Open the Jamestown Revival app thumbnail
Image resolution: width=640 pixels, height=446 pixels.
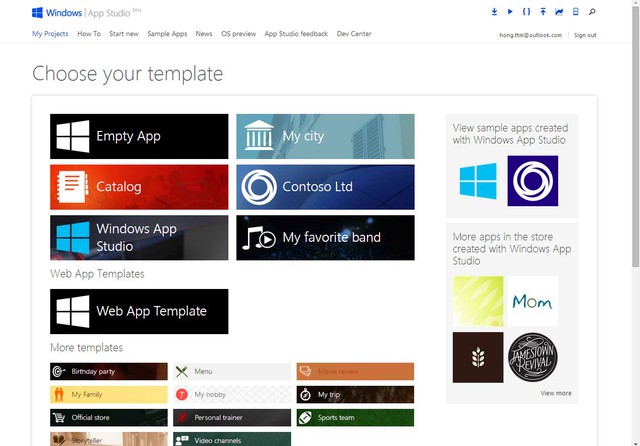(532, 357)
